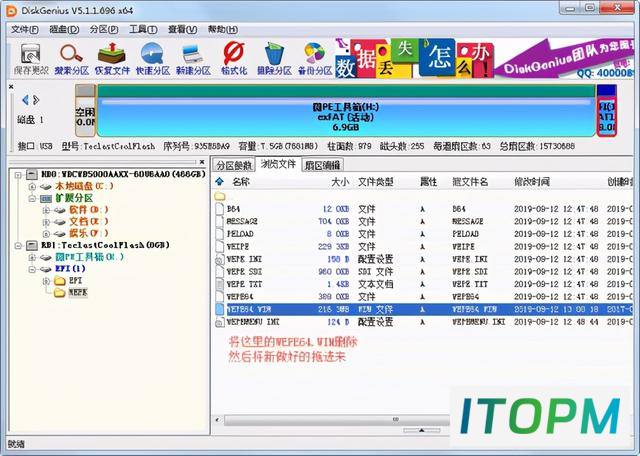Screen dimensions: 640x456
Task: Open the 文件(F) menu
Action: (24, 29)
